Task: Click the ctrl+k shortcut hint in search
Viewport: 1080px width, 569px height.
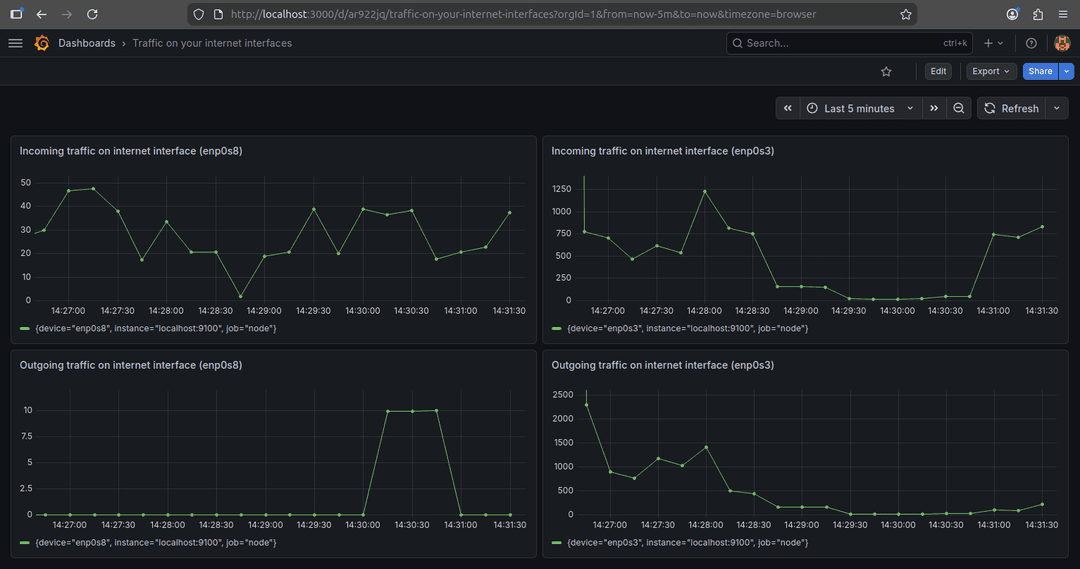Action: (x=955, y=43)
